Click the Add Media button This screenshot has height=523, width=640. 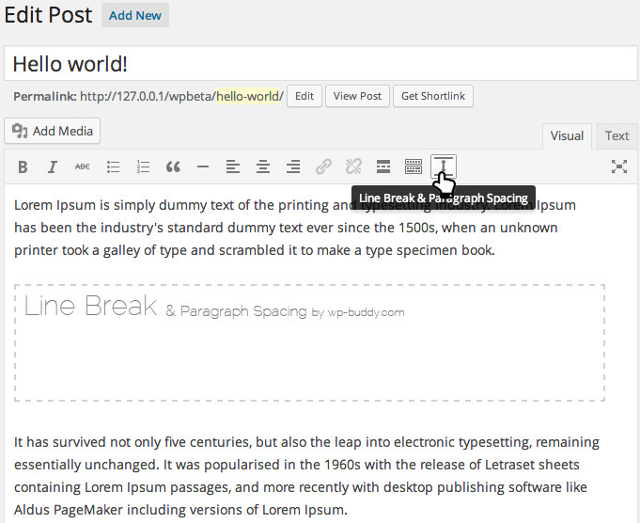[53, 131]
